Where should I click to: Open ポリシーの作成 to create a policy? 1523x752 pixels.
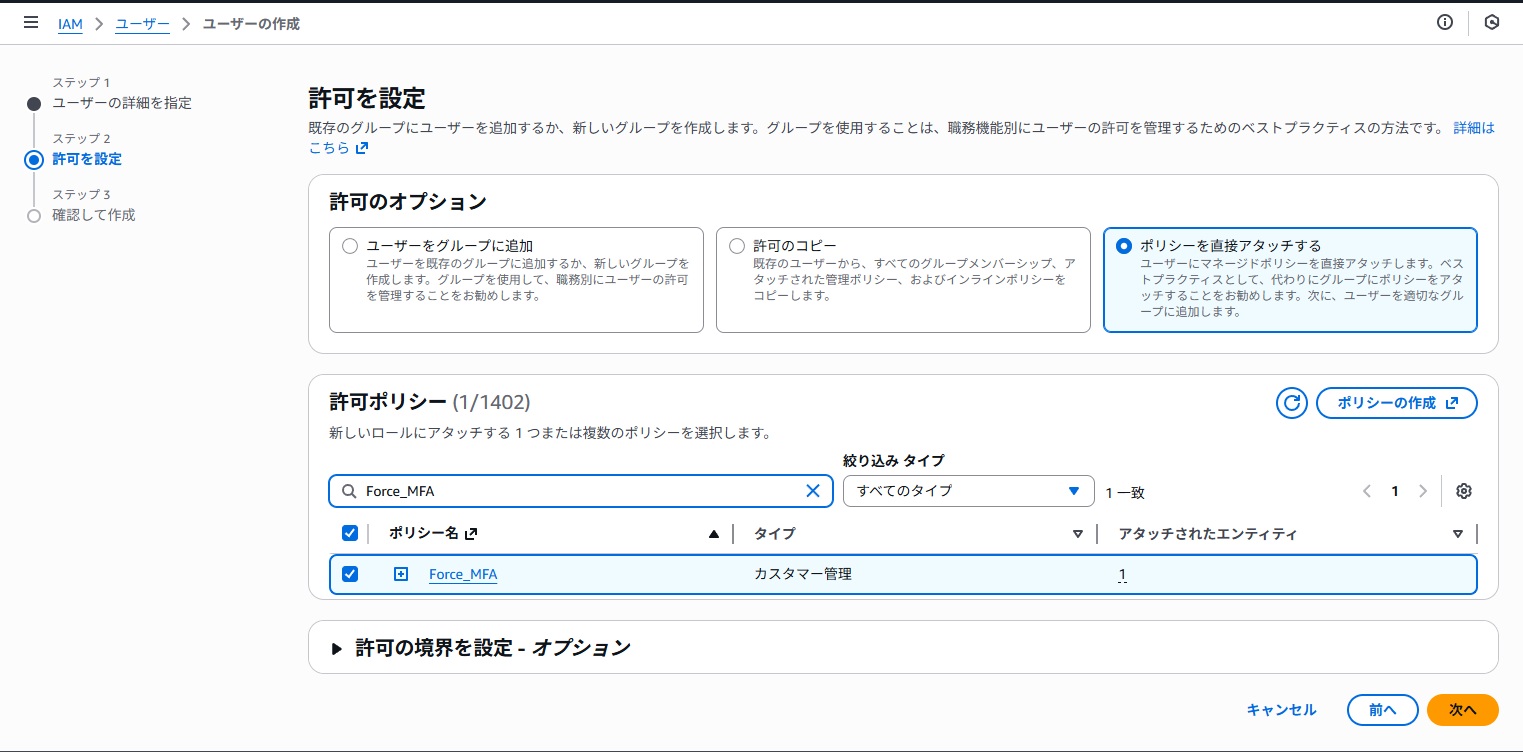[1396, 402]
